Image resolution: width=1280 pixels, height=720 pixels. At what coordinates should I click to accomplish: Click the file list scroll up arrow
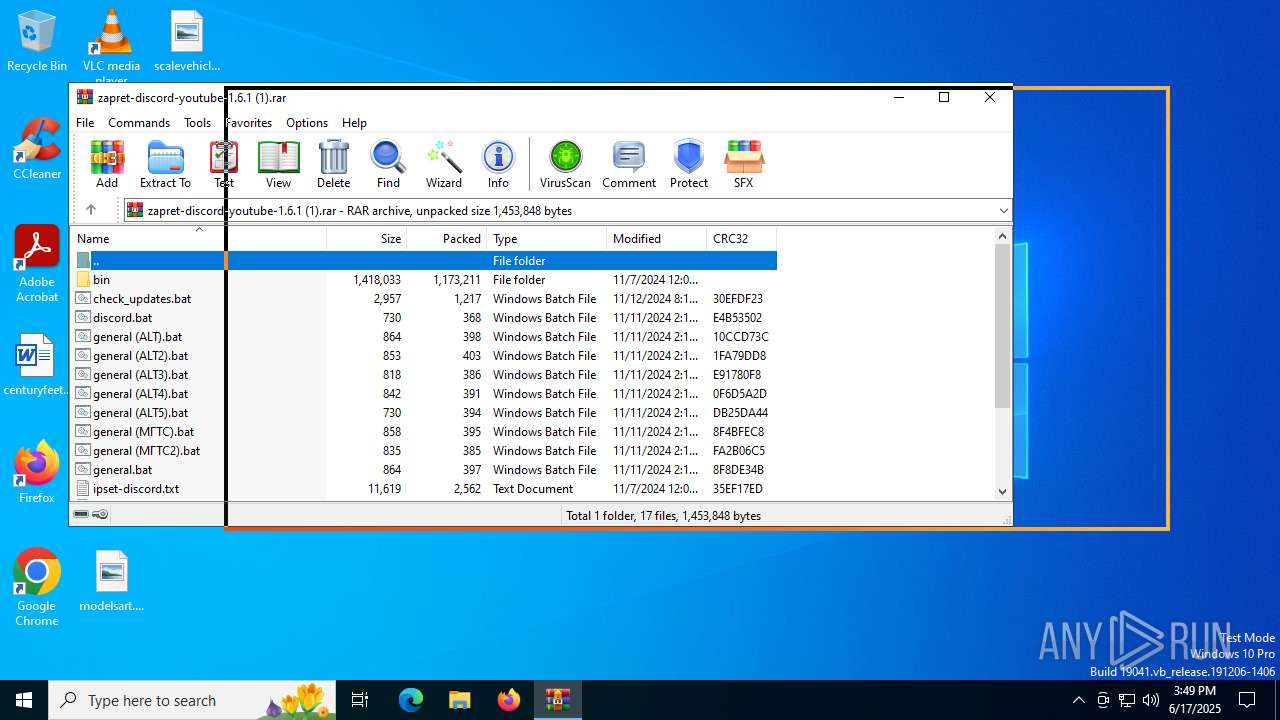[x=1003, y=237]
